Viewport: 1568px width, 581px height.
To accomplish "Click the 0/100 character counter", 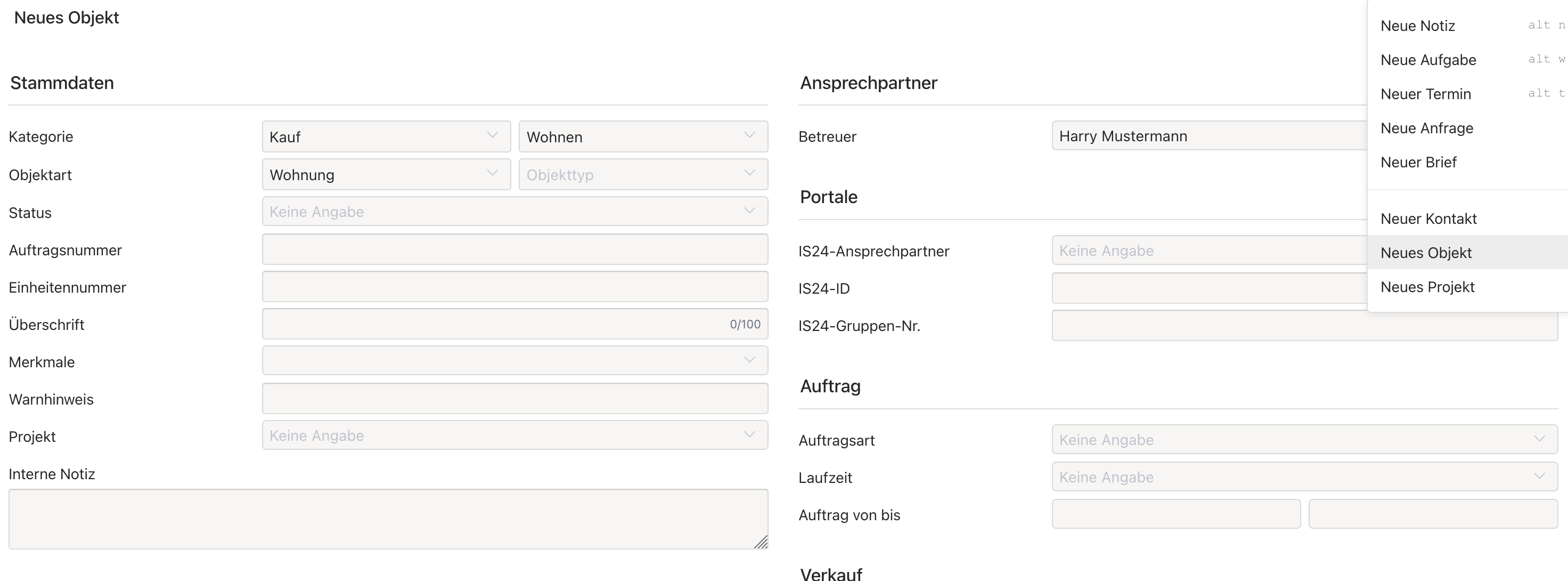I will coord(745,325).
